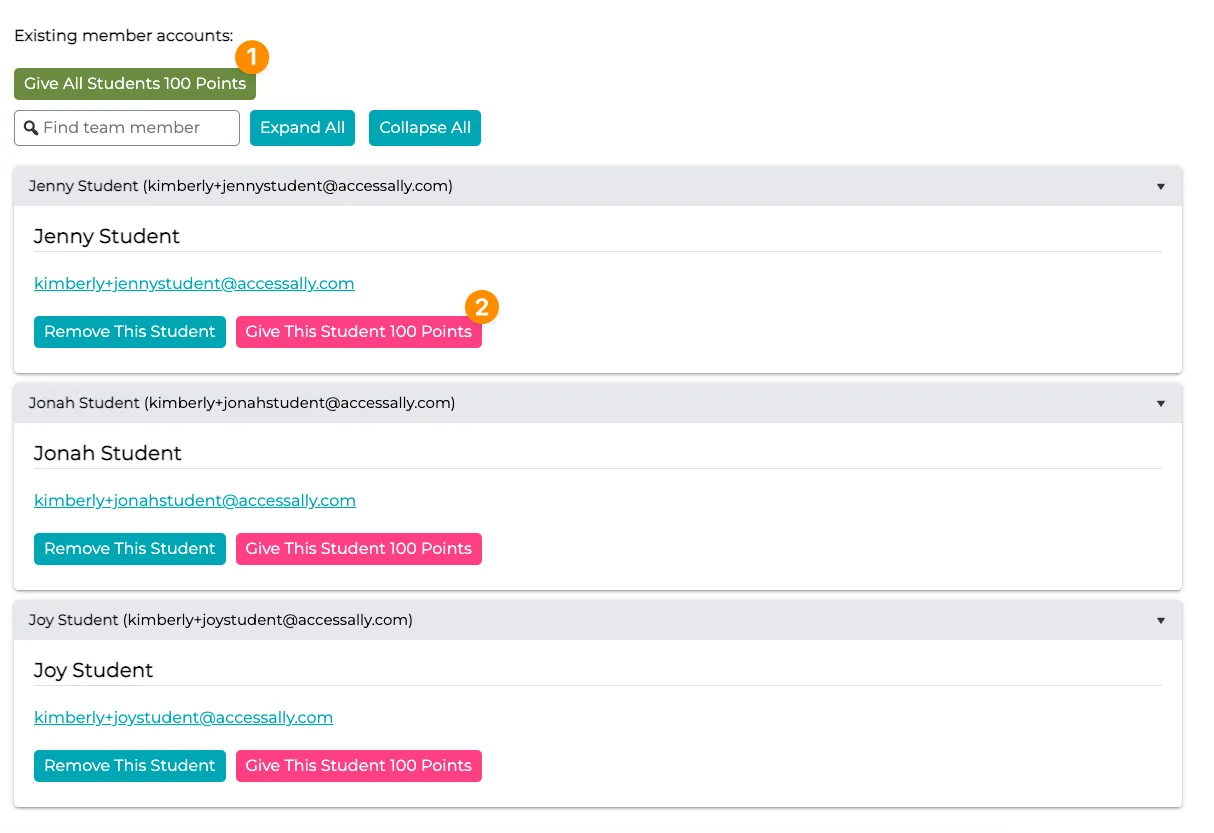Image resolution: width=1214 pixels, height=833 pixels.
Task: Give Jonah Student 100 points
Action: (358, 549)
